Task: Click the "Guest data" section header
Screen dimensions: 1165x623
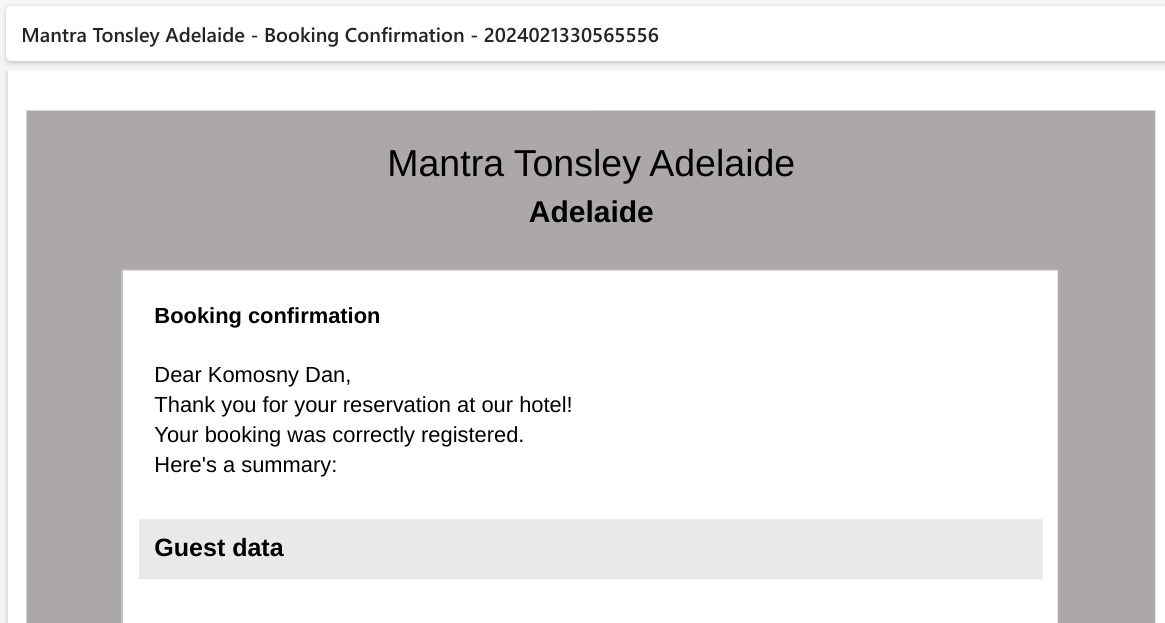Action: (x=591, y=549)
